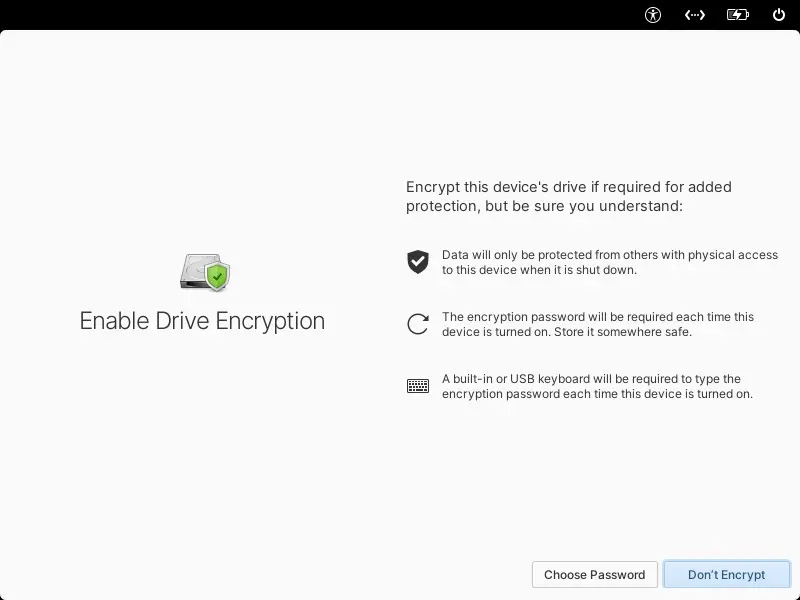Click the empty black top panel area
Viewport: 800px width, 600px height.
pyautogui.click(x=300, y=15)
